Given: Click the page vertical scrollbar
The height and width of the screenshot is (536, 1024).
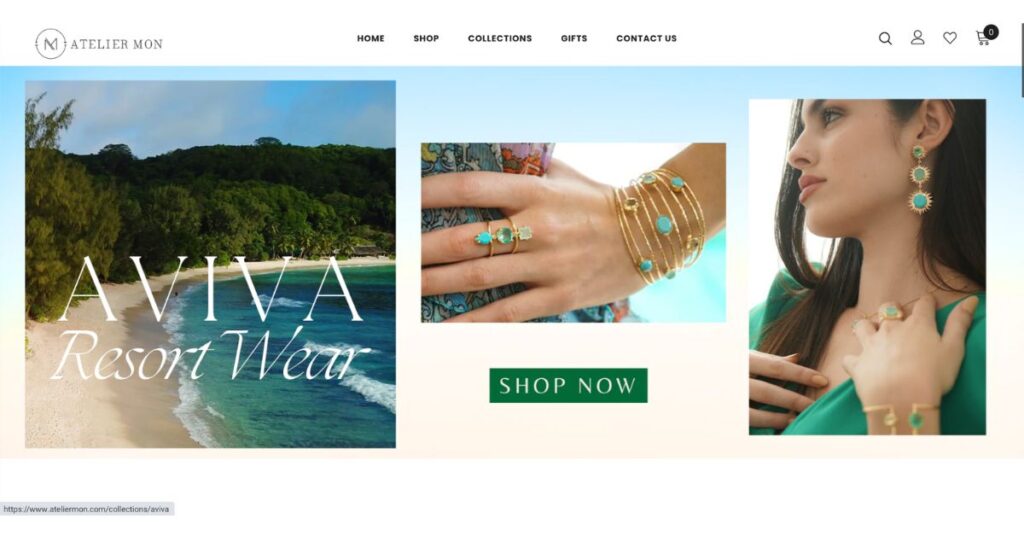Looking at the screenshot, I should click(x=1021, y=59).
